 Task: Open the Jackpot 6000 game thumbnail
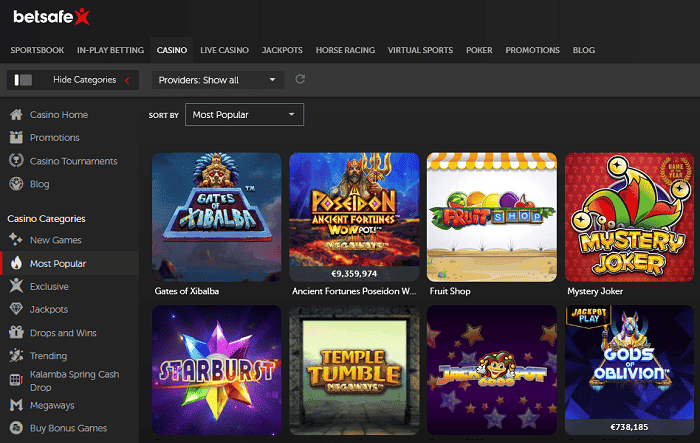click(492, 370)
